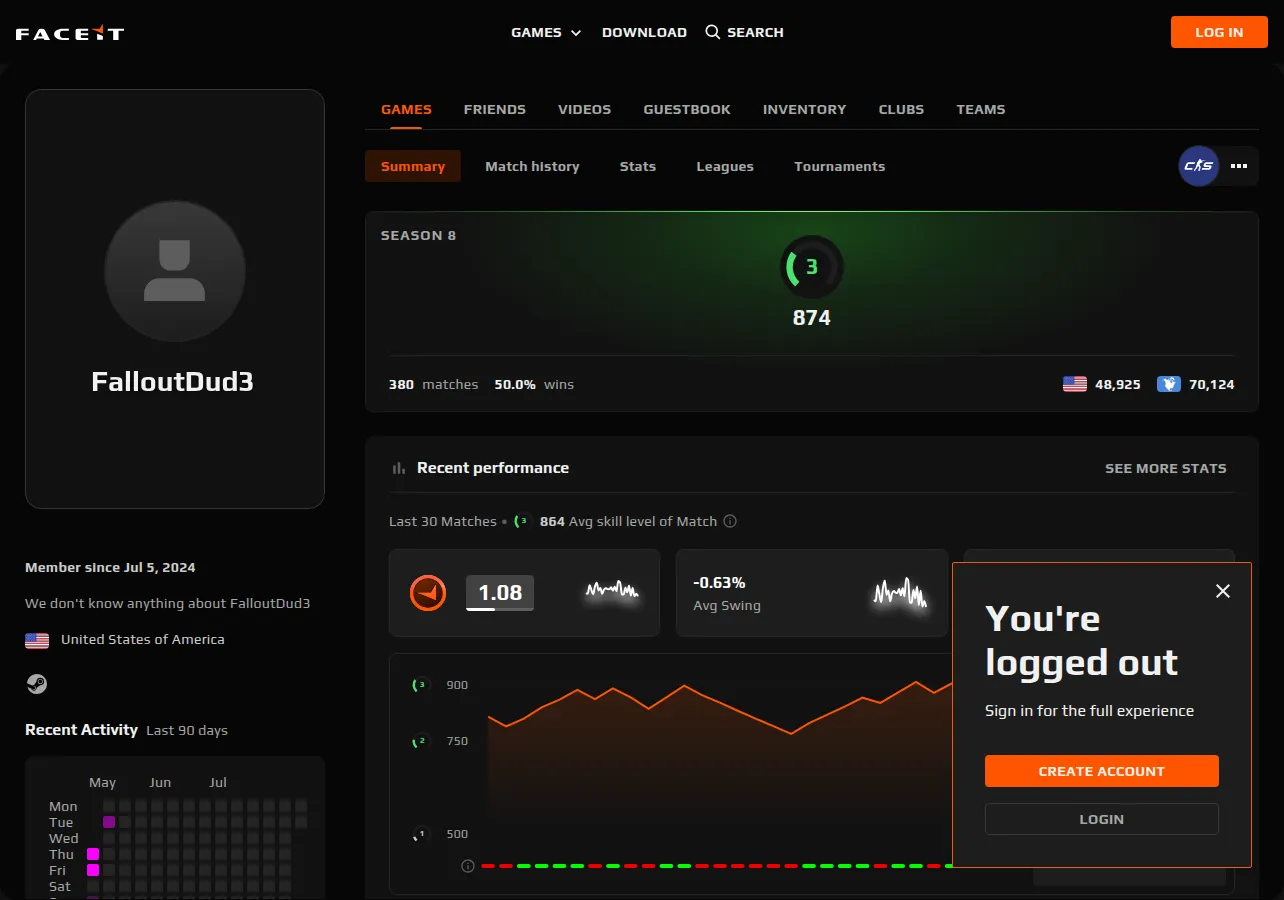
Task: Click the Tuesday activity square in May
Action: pos(109,822)
